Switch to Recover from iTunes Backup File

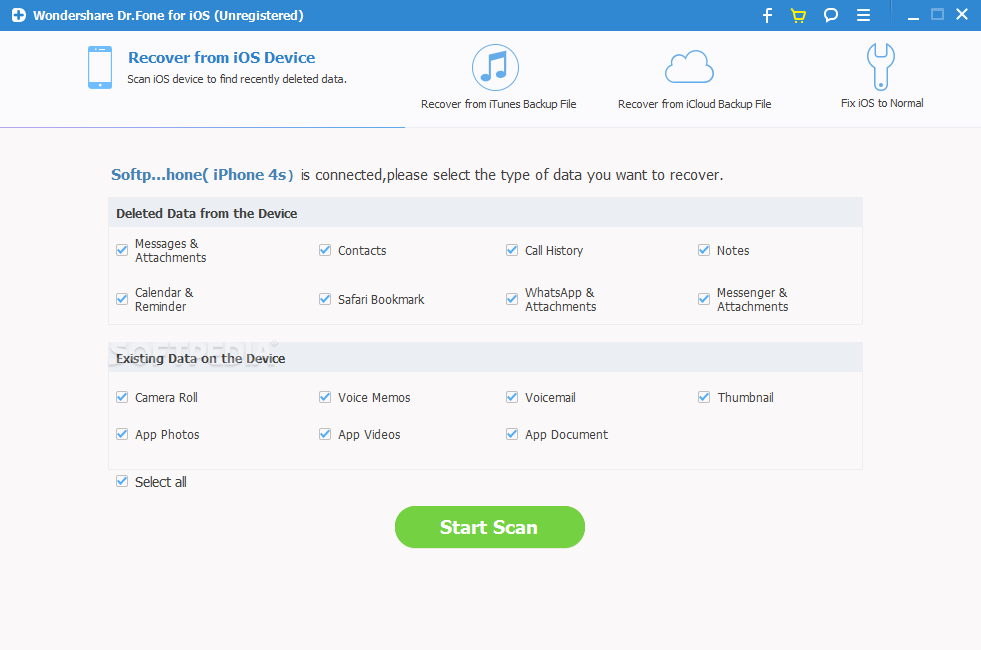coord(499,104)
